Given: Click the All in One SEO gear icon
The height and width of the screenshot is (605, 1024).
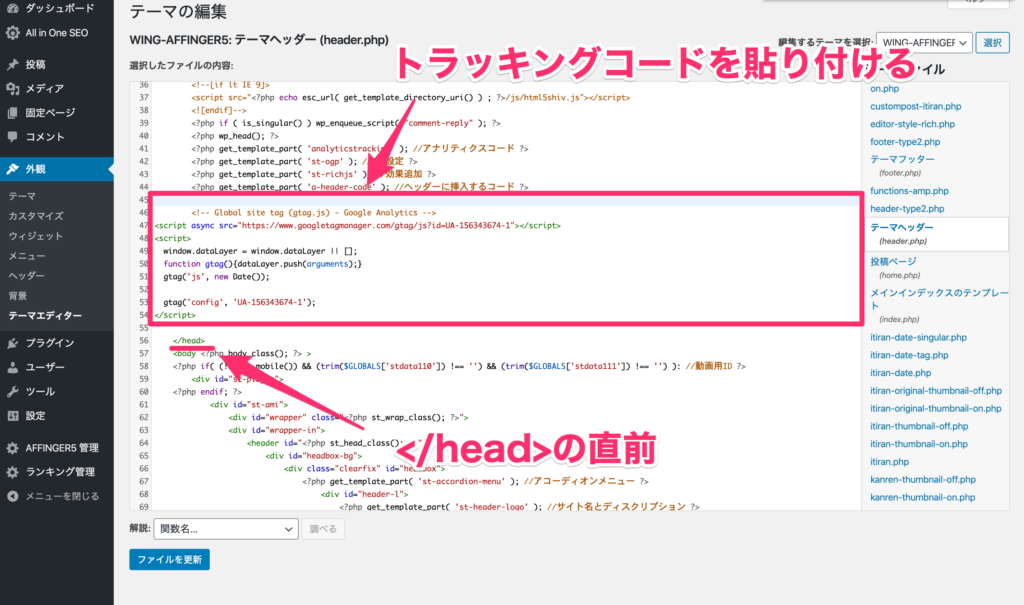Looking at the screenshot, I should 12,33.
